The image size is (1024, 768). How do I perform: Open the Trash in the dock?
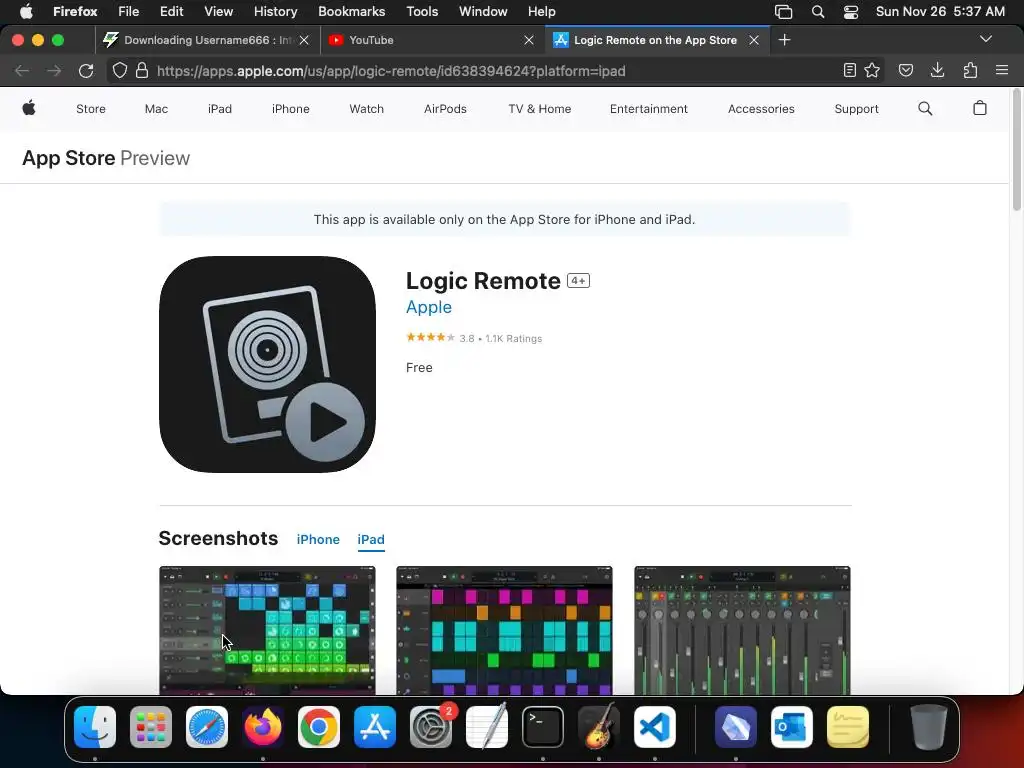929,727
